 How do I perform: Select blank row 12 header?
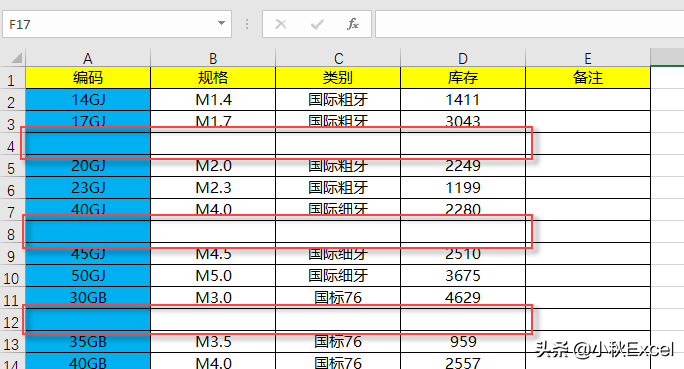pyautogui.click(x=12, y=321)
